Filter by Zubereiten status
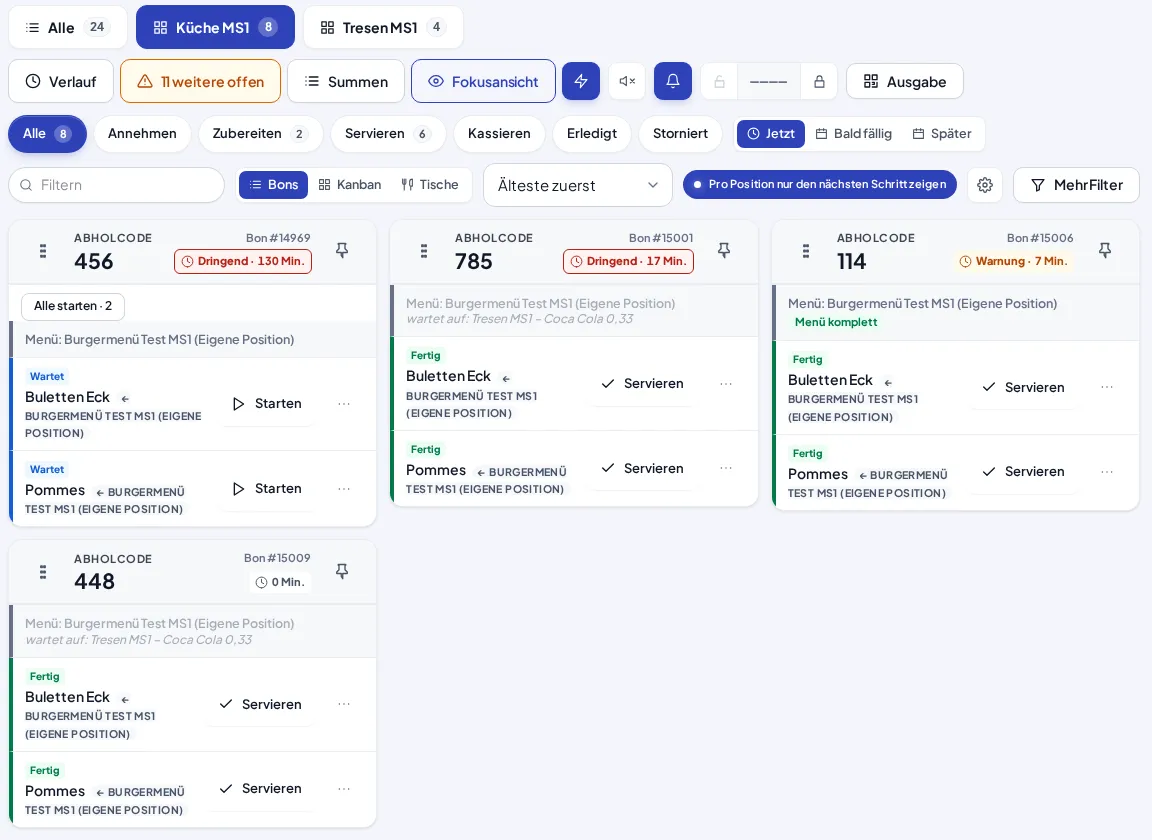 point(260,134)
